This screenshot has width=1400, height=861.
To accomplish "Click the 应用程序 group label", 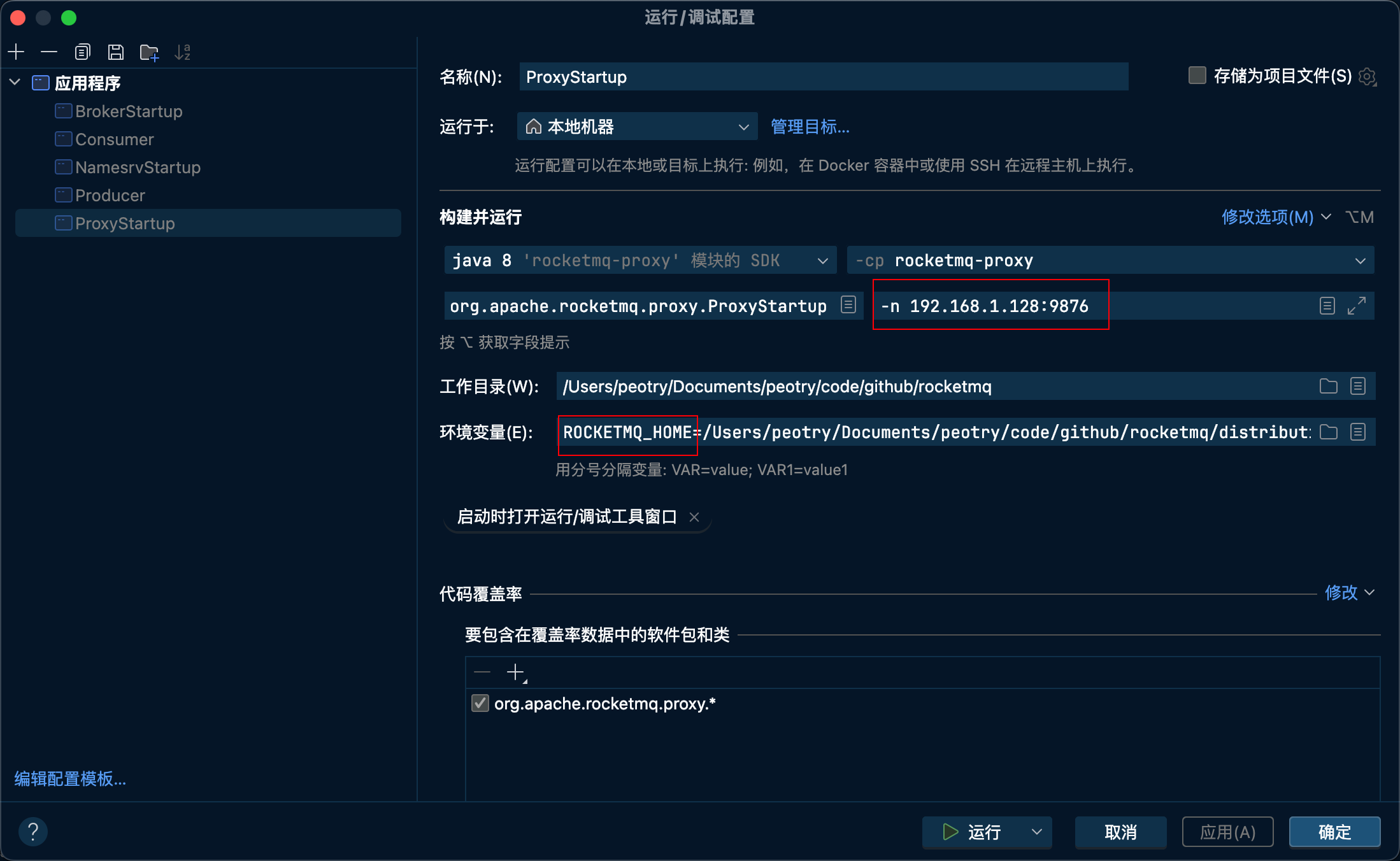I will (x=88, y=83).
